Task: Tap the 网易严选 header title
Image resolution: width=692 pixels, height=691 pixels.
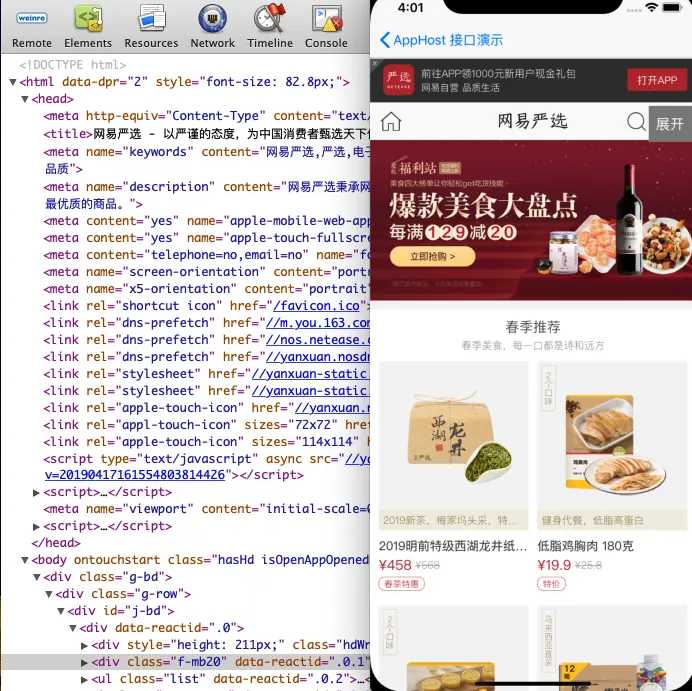Action: point(533,121)
